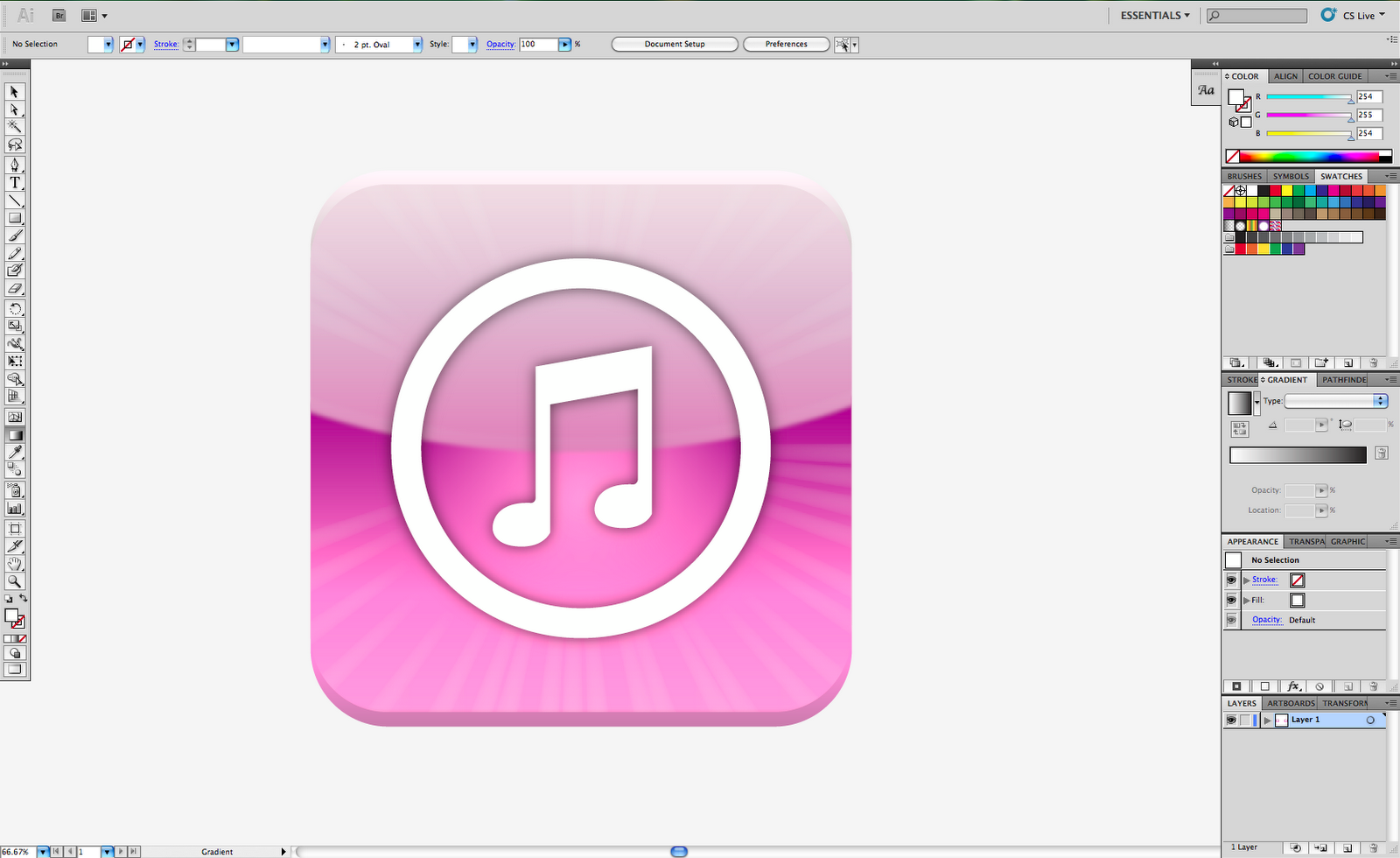Select the Selection tool arrow
The height and width of the screenshot is (858, 1400).
(15, 92)
